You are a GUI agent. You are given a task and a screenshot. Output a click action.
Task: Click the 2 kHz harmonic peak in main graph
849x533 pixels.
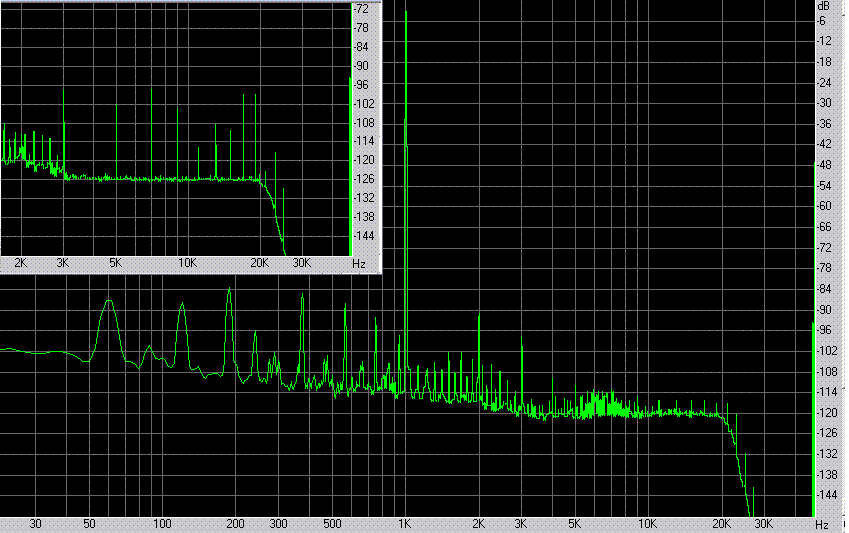[479, 355]
